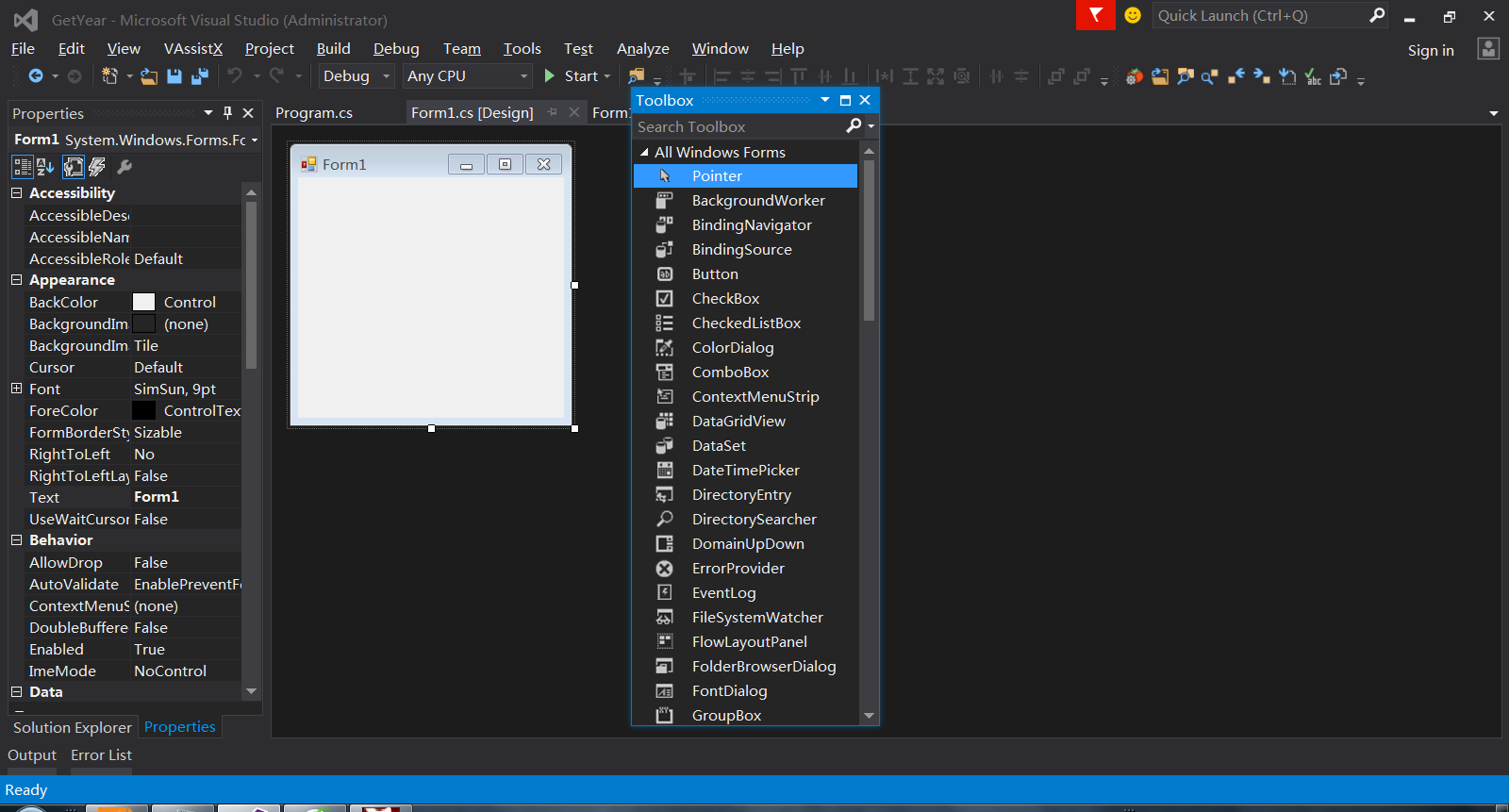Expand the Font property
The image size is (1509, 812).
point(16,389)
